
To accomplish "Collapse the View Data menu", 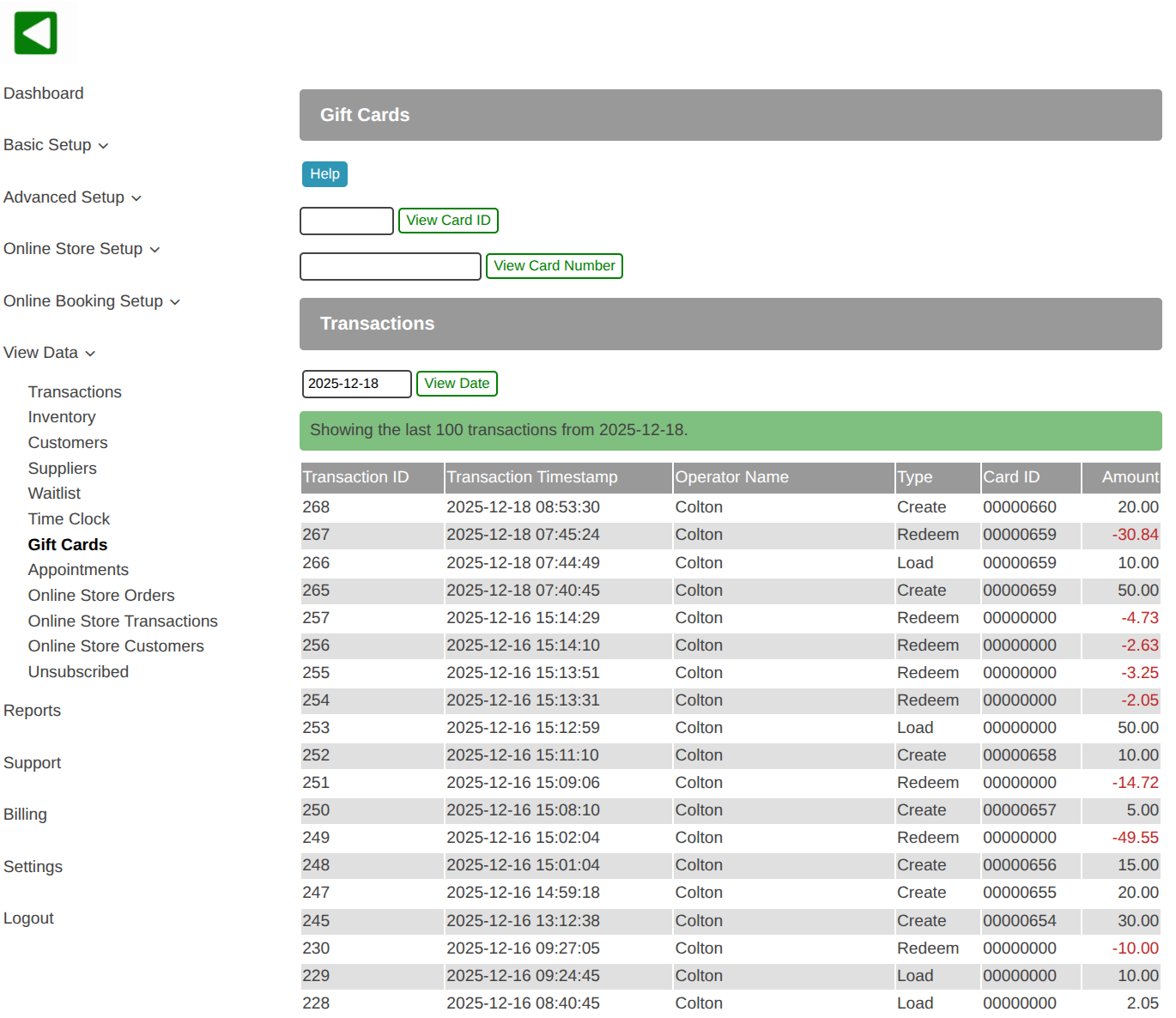I will coord(49,353).
